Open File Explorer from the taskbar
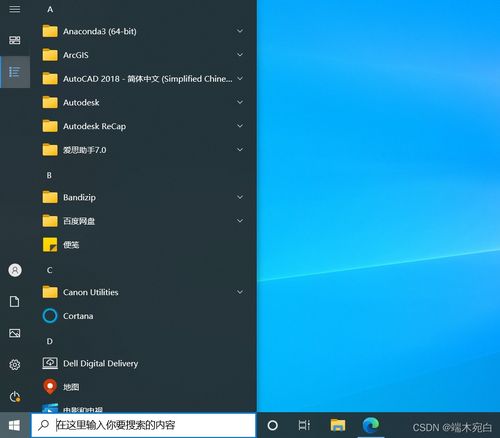 pyautogui.click(x=338, y=425)
